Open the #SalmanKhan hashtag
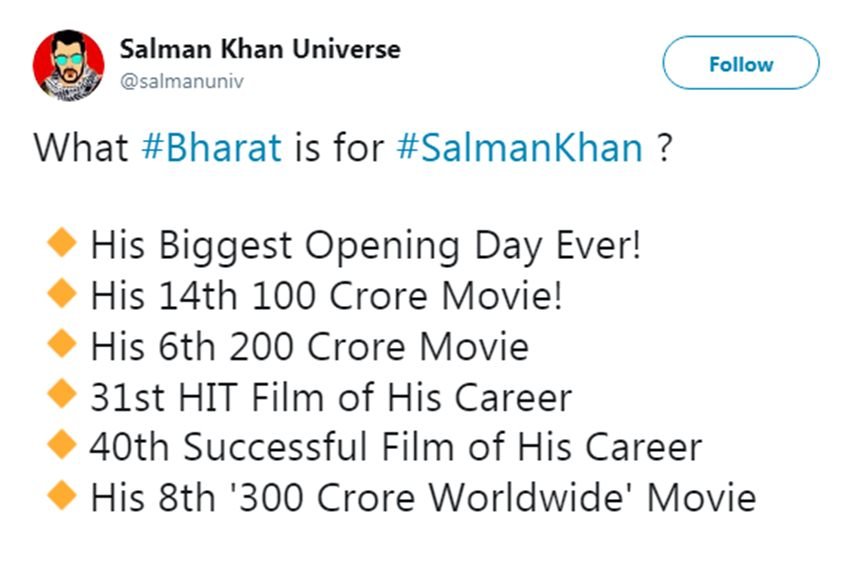Screen dimensions: 850x561 [519, 148]
